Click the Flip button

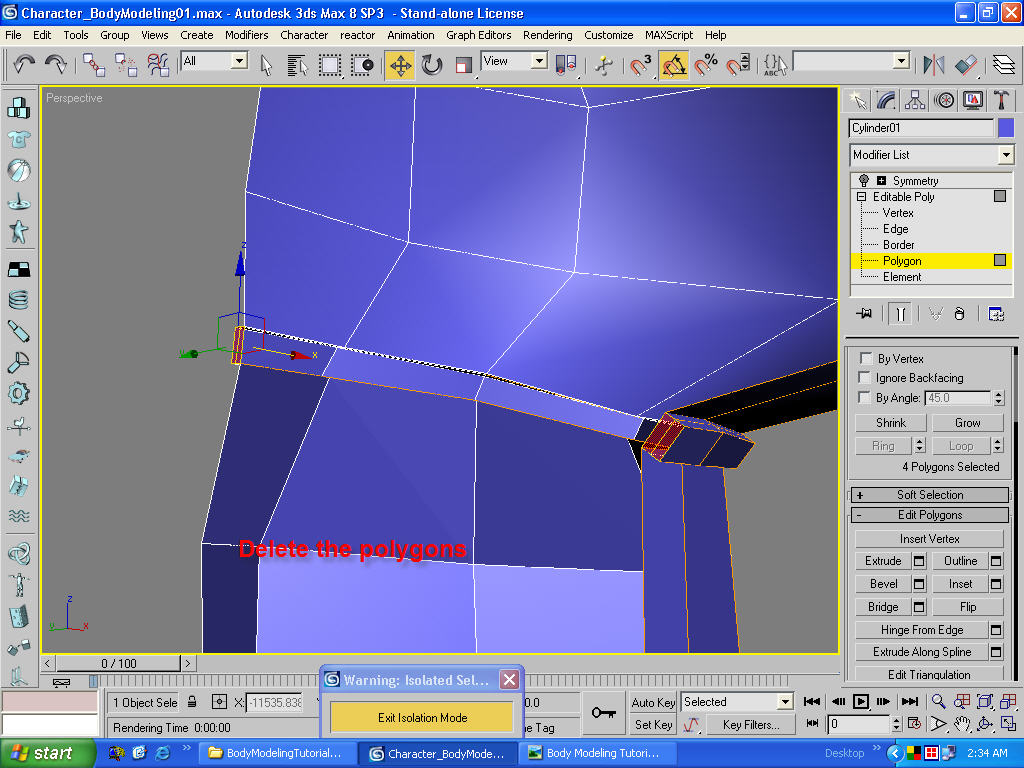tap(968, 607)
